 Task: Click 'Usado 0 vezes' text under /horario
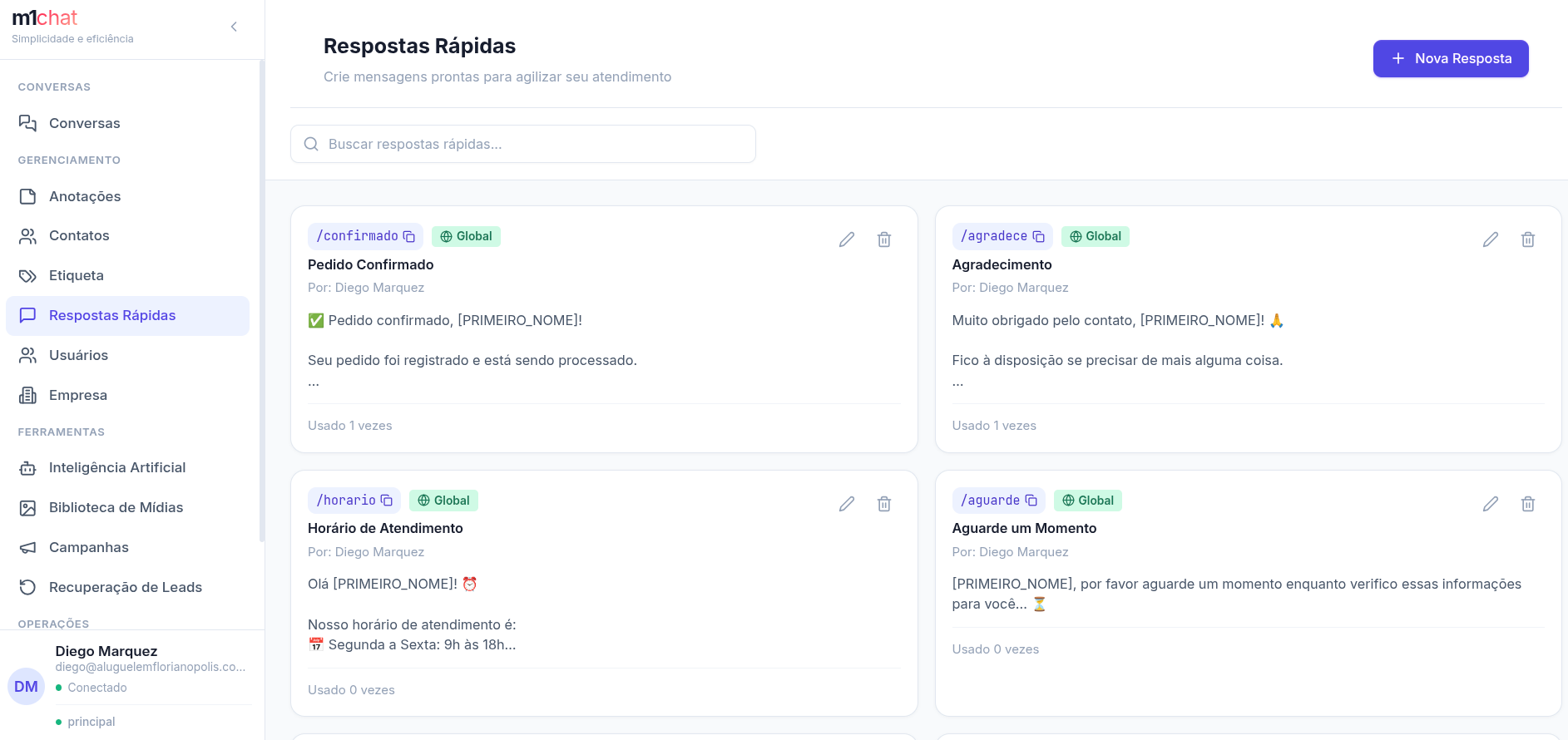point(351,690)
